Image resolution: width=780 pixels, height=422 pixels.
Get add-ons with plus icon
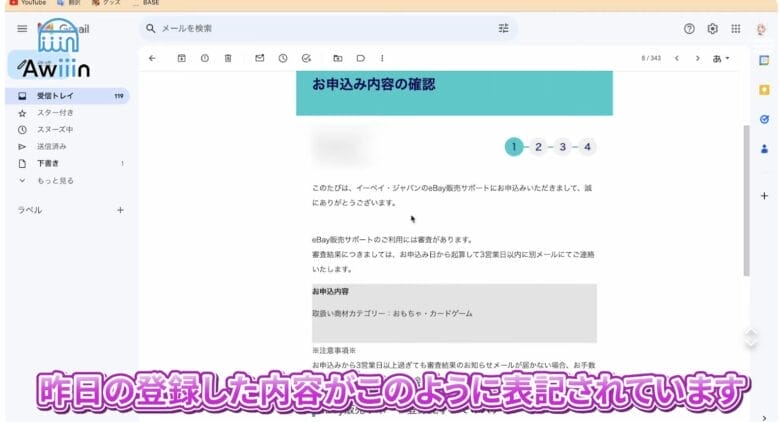point(764,196)
